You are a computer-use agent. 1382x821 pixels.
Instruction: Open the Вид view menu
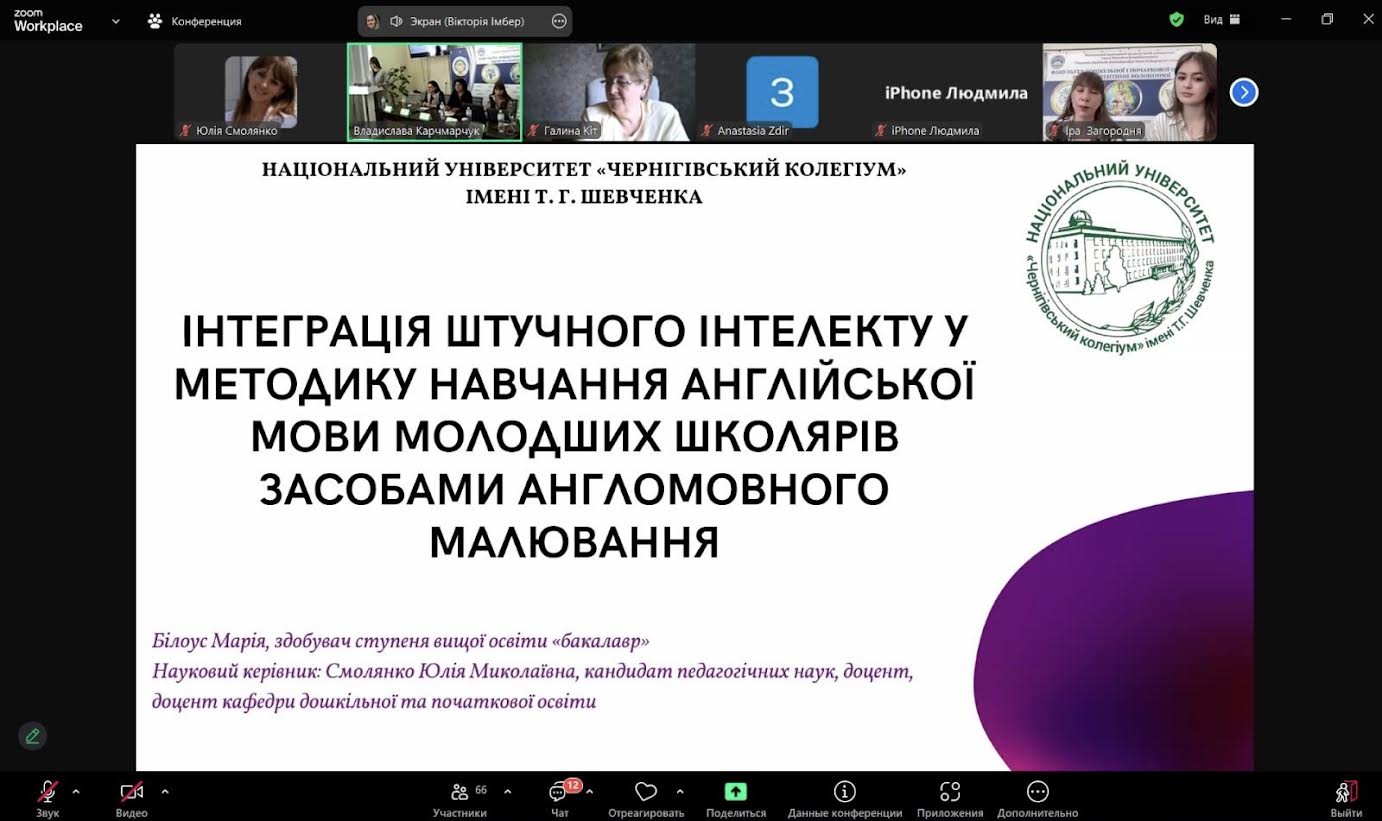pos(1221,19)
